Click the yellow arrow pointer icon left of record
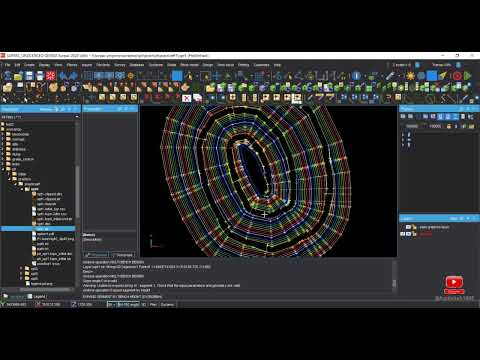 (x=443, y=76)
